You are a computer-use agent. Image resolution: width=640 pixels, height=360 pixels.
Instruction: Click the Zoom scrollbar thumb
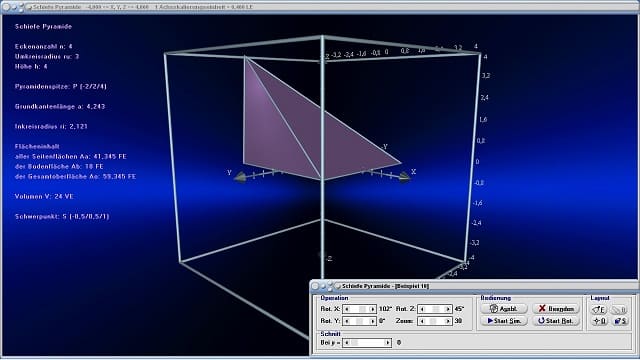pyautogui.click(x=433, y=321)
